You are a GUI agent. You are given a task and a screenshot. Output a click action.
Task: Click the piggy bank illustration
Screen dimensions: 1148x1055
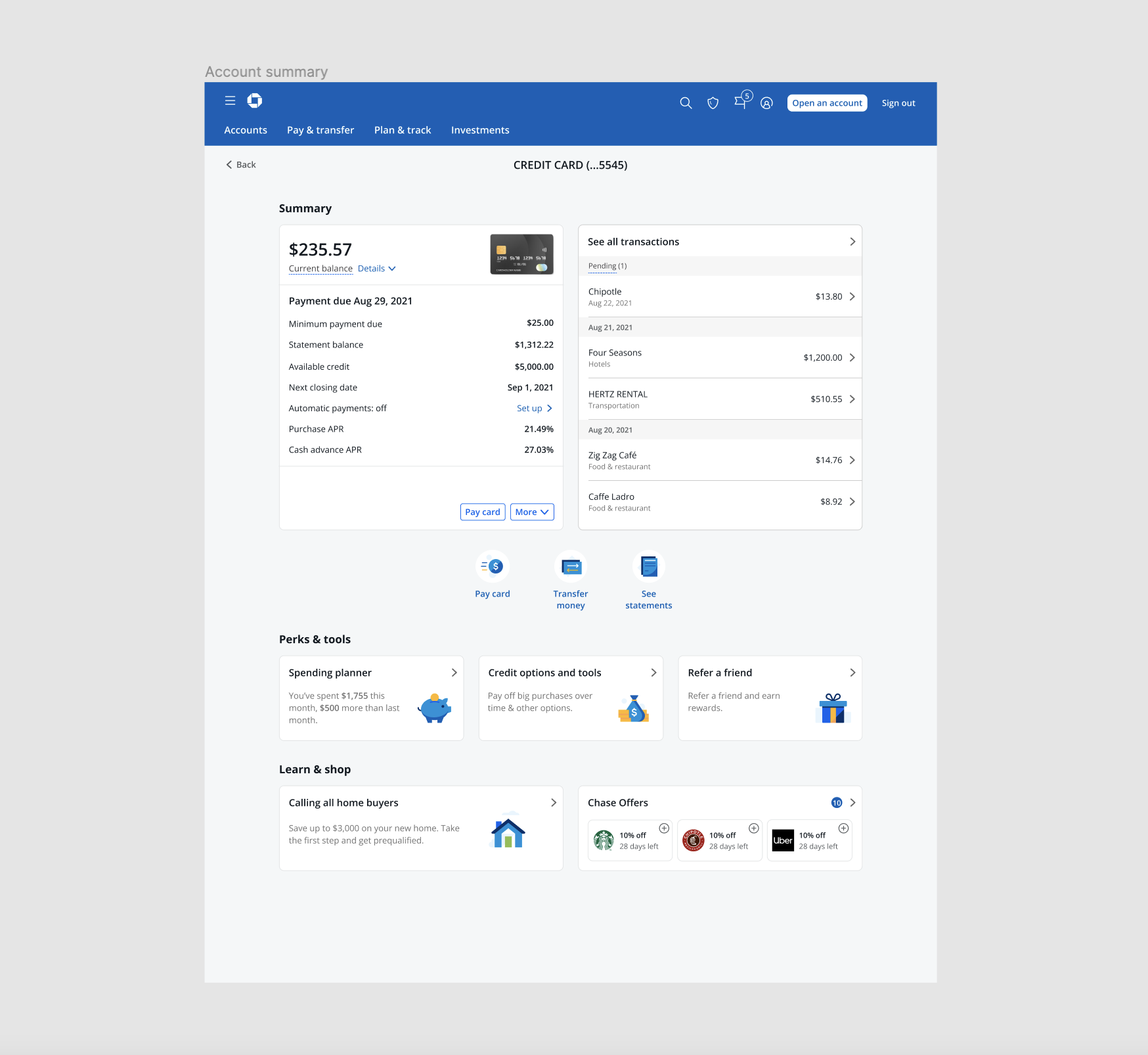tap(434, 708)
